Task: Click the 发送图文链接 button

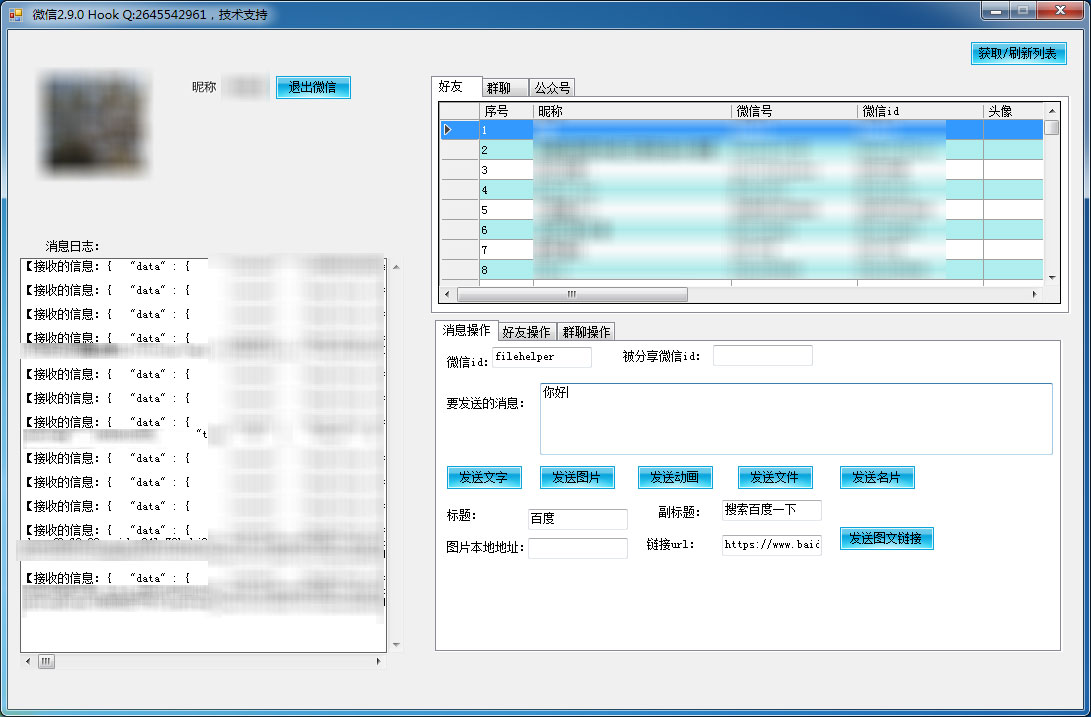Action: click(x=886, y=538)
